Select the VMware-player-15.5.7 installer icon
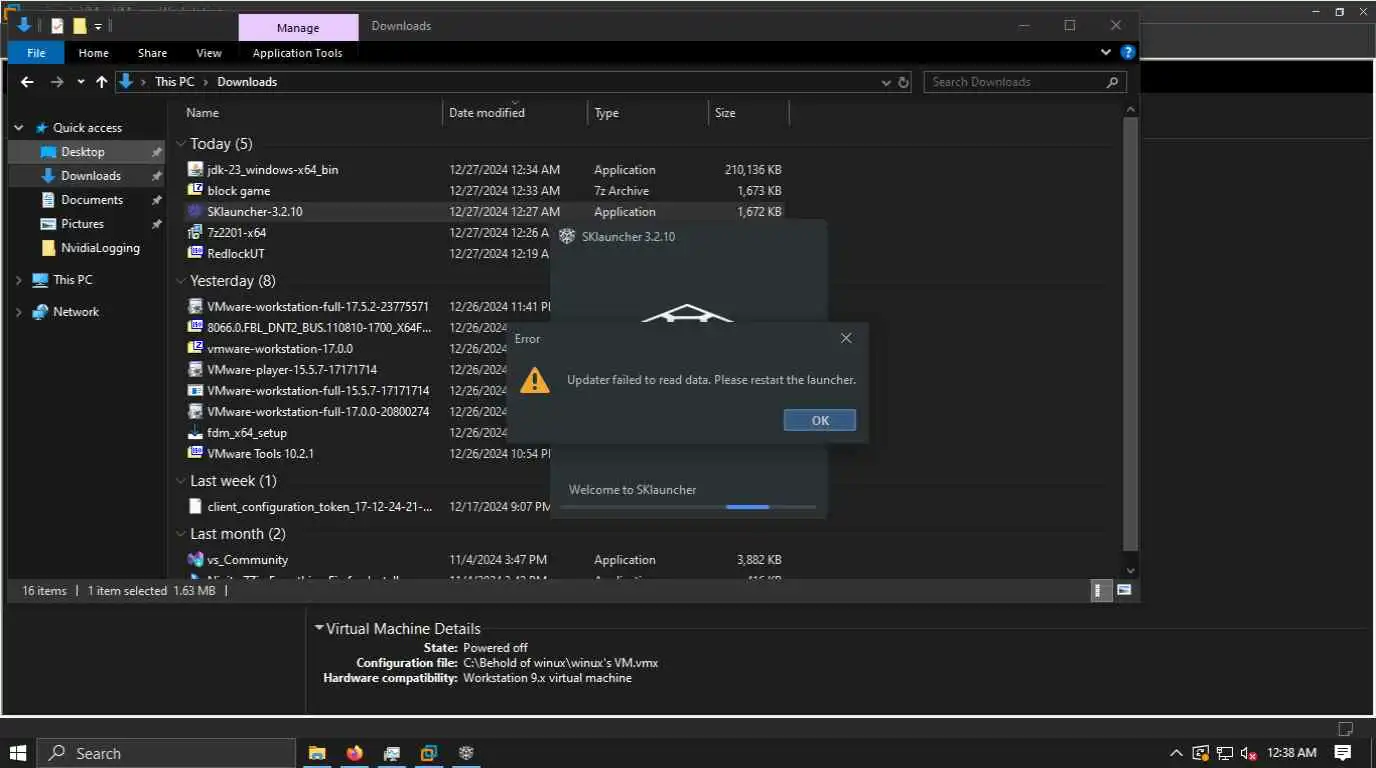Screen dimensions: 1376x768 click(196, 370)
